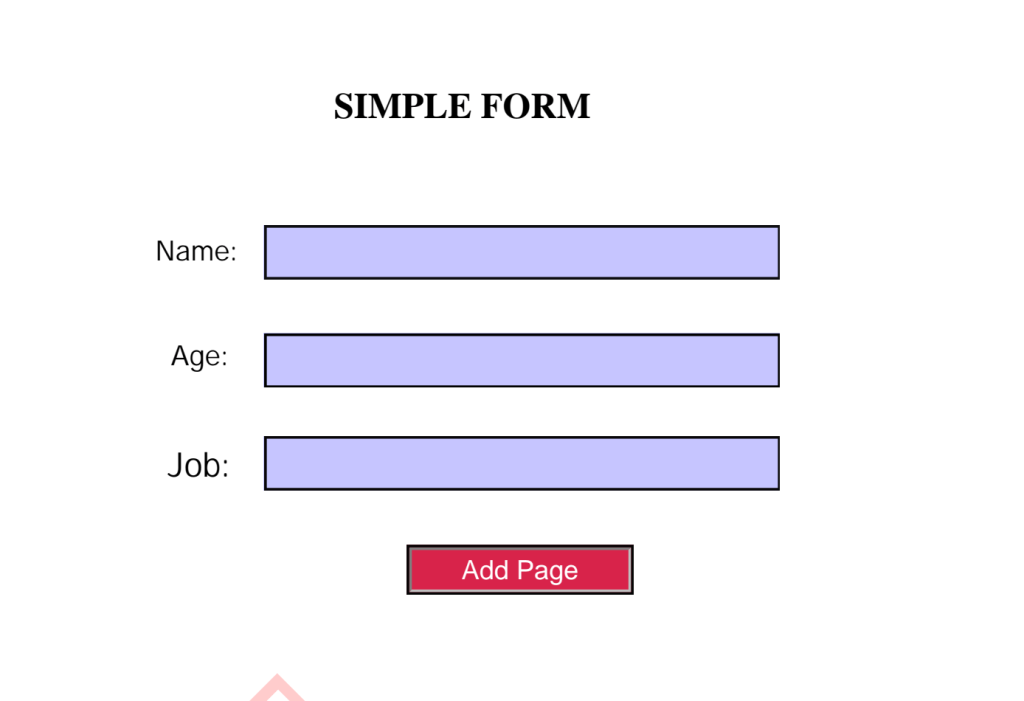Click the word Add on red button
Screen dimensions: 1024x701
485,570
